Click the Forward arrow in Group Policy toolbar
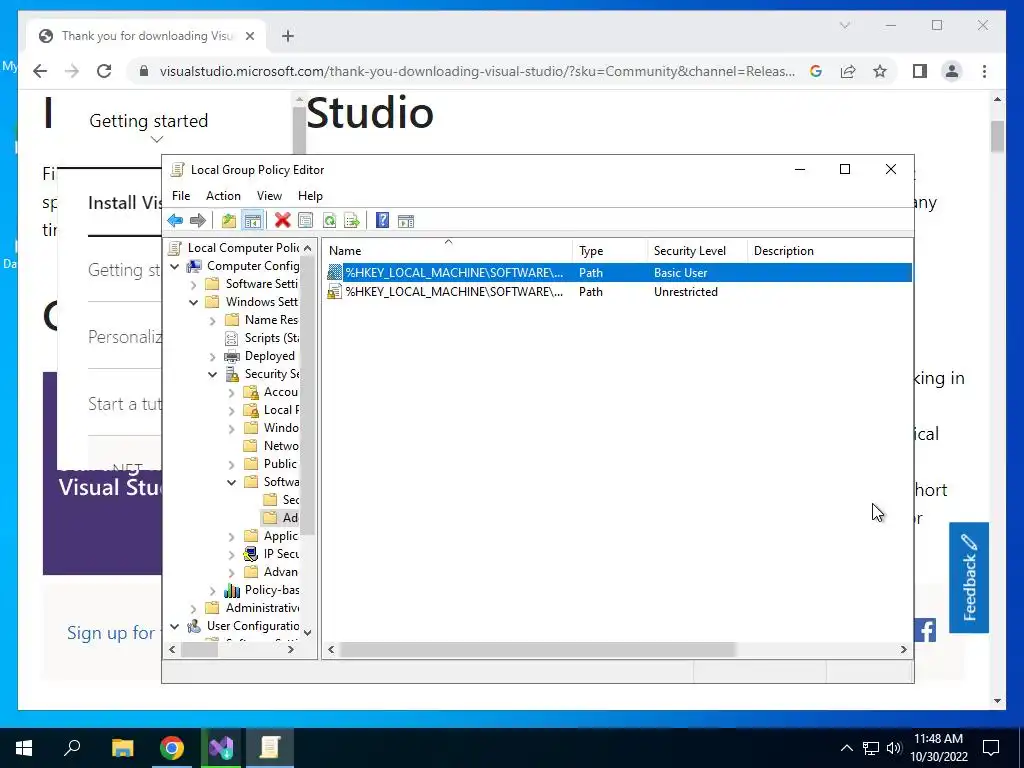 (x=198, y=221)
